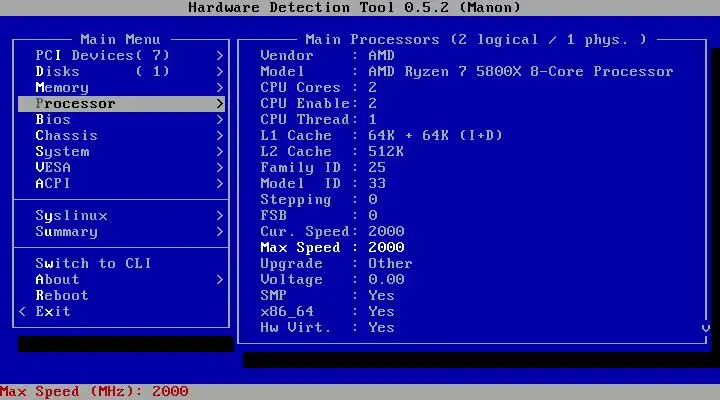The image size is (720, 400).
Task: Open the System menu entry
Action: [x=121, y=152]
